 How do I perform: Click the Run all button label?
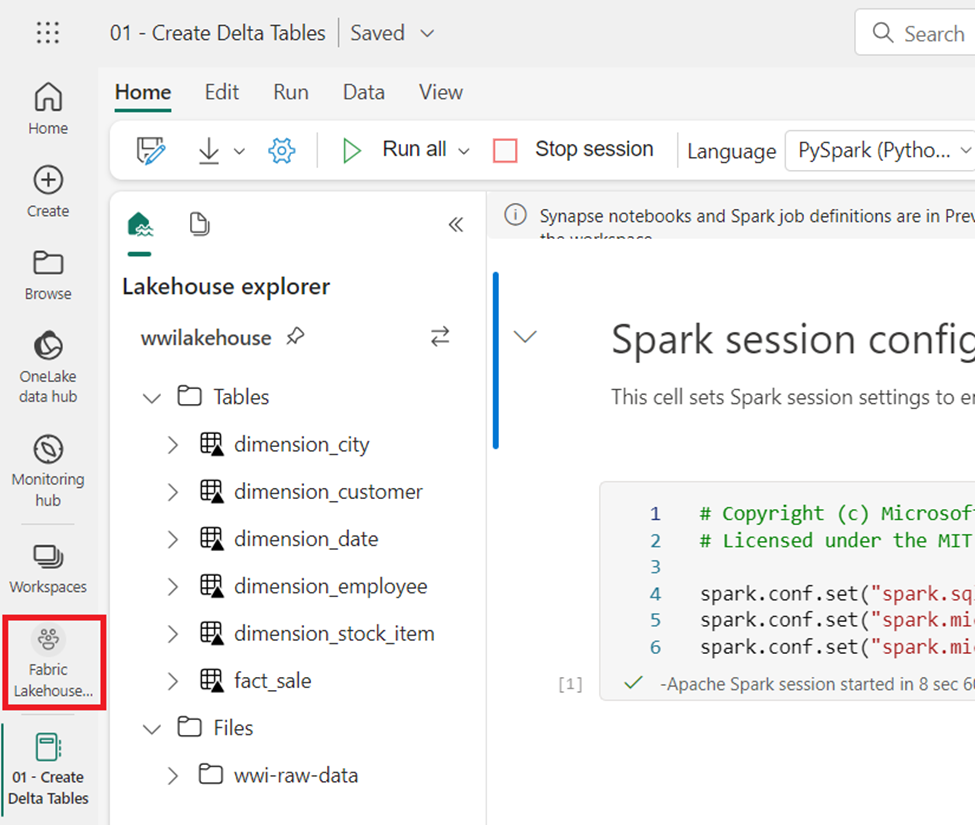(414, 149)
